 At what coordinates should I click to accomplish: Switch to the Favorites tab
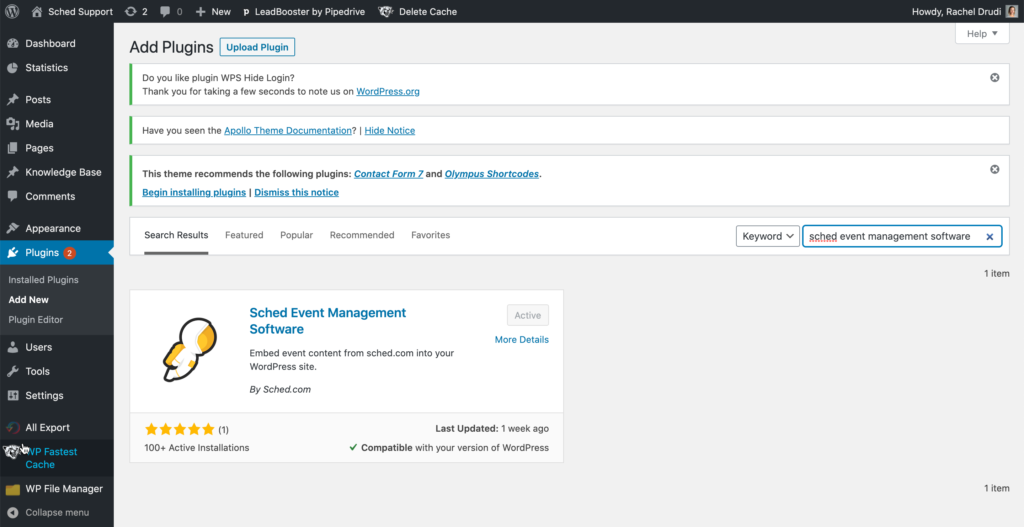pos(430,235)
